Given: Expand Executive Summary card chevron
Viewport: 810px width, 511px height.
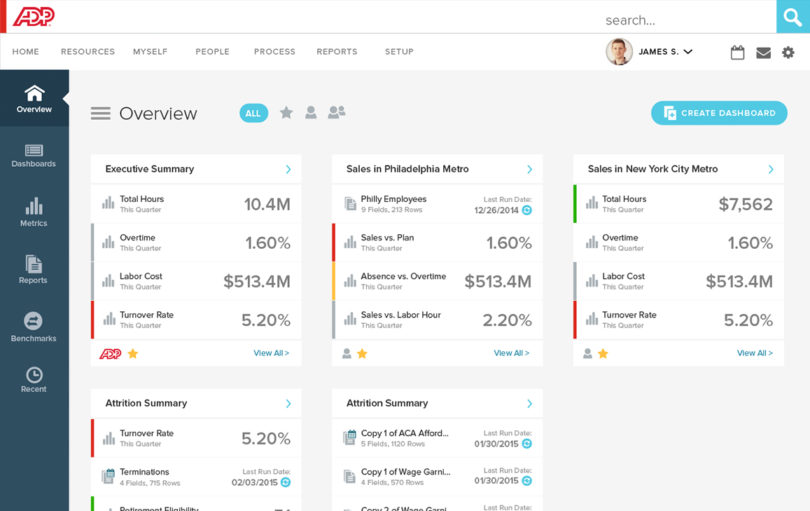Looking at the screenshot, I should [x=288, y=169].
